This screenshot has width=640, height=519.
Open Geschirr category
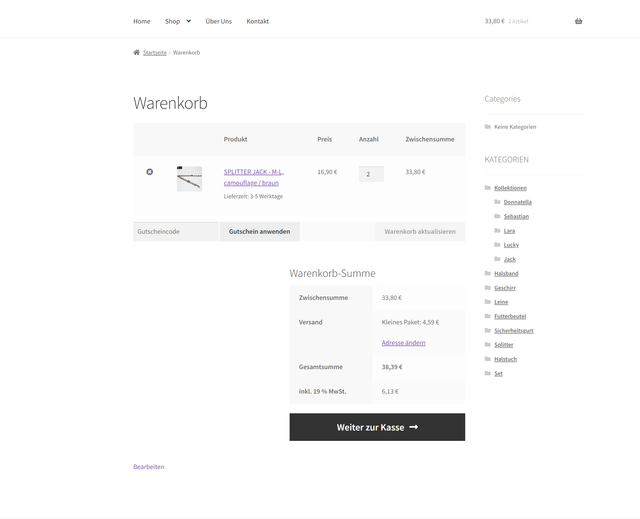click(505, 288)
